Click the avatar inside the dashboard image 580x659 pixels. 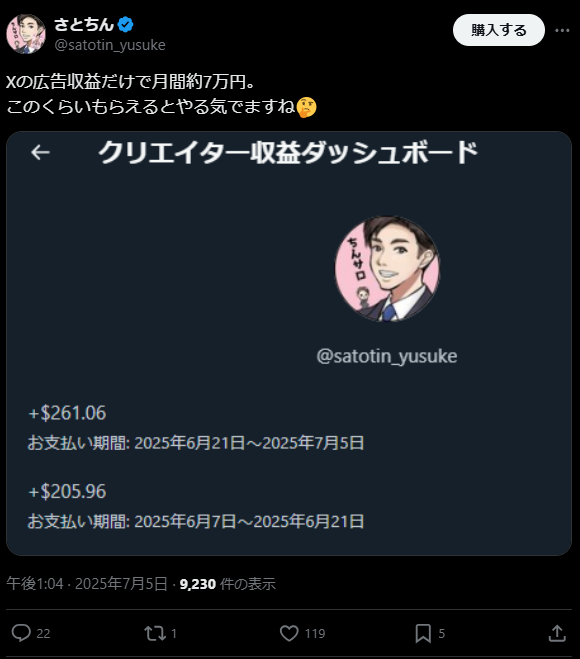click(387, 269)
